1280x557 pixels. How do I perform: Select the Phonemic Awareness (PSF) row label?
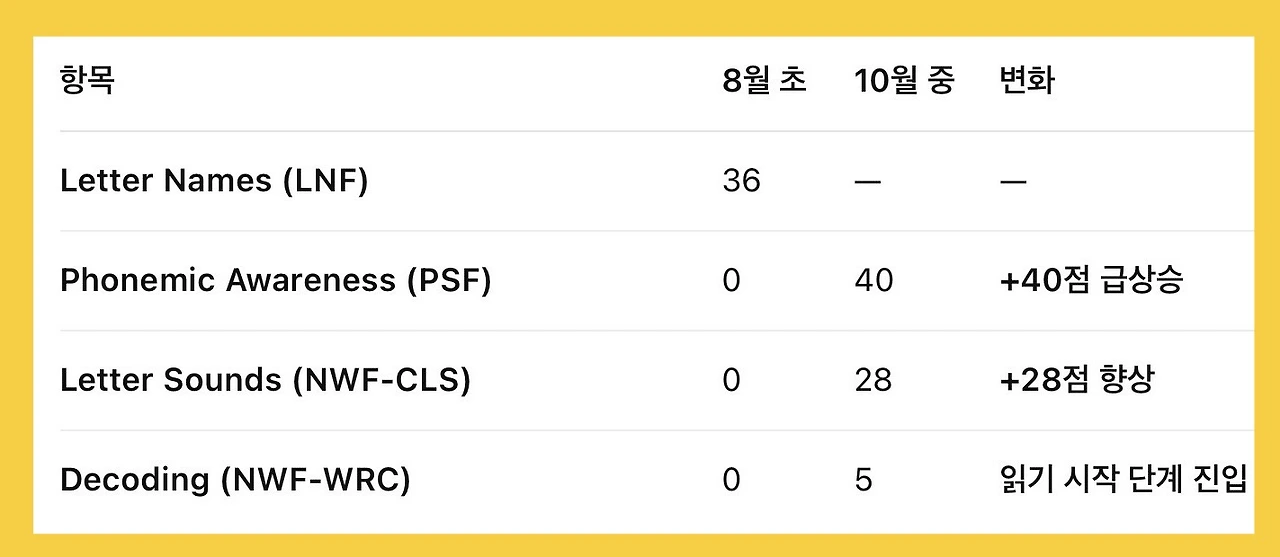(276, 281)
